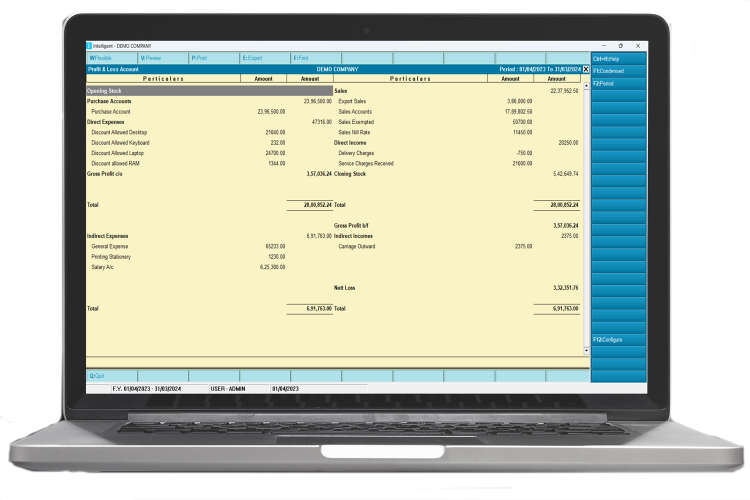Select the Sales Nill Rate ledger row
Image resolution: width=750 pixels, height=500 pixels.
pos(457,133)
